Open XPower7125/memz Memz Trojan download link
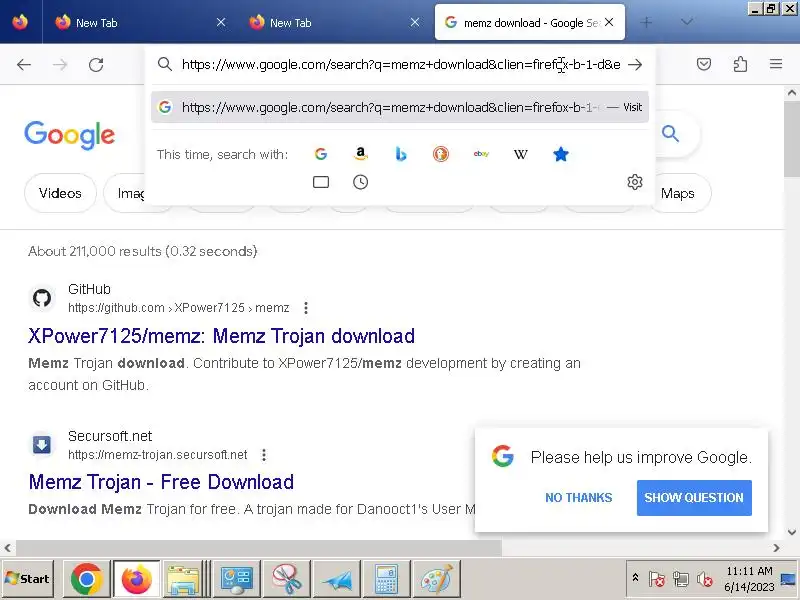Image resolution: width=800 pixels, height=600 pixels. point(221,336)
